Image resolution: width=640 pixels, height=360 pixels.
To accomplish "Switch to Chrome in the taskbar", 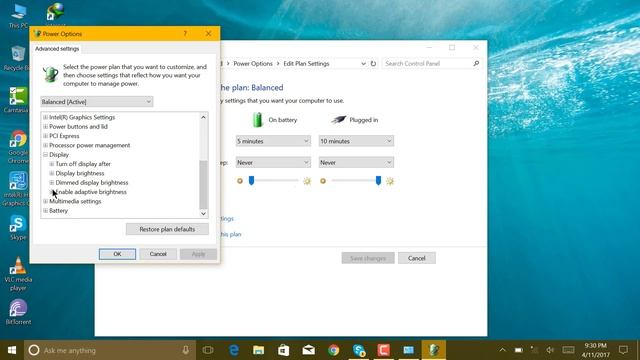I will [x=333, y=350].
